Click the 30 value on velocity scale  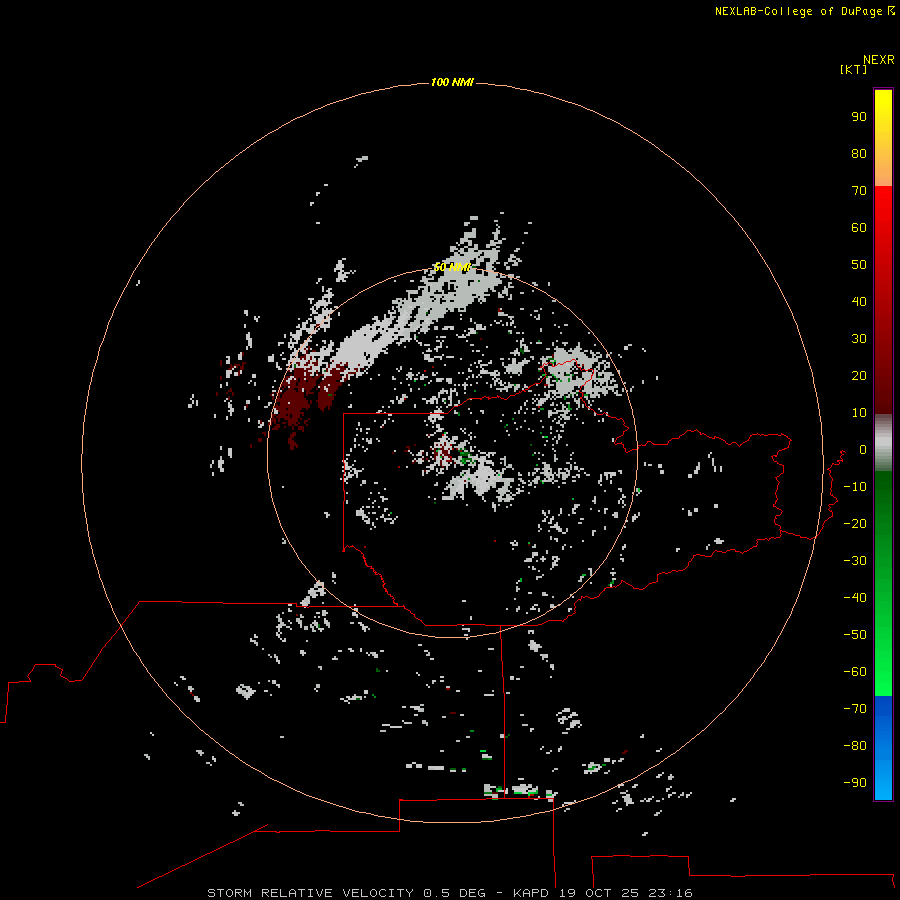click(x=859, y=339)
